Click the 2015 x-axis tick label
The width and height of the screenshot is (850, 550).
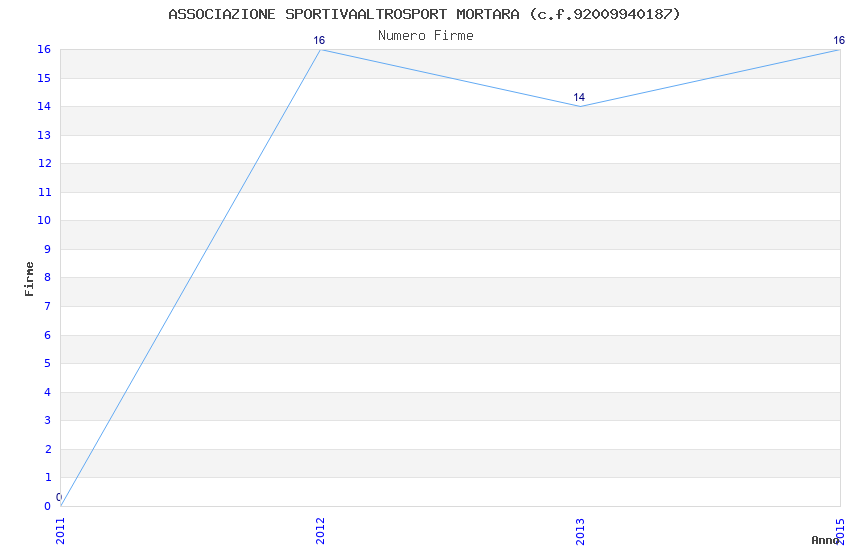tap(840, 531)
